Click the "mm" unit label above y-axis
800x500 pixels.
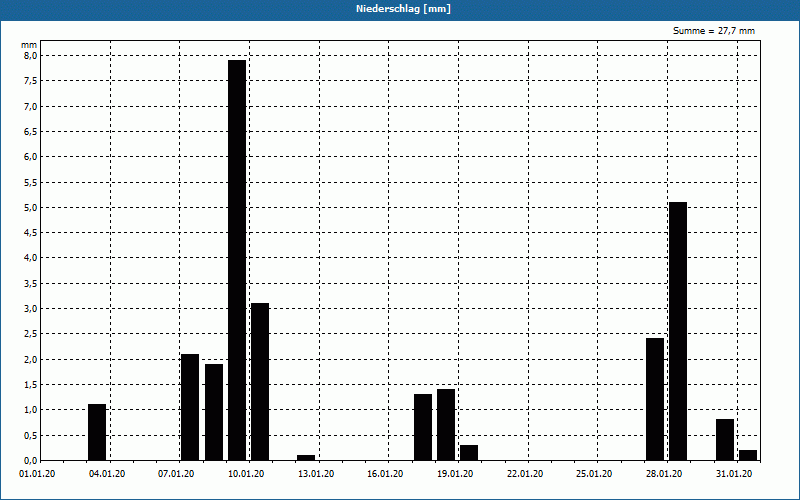29,45
